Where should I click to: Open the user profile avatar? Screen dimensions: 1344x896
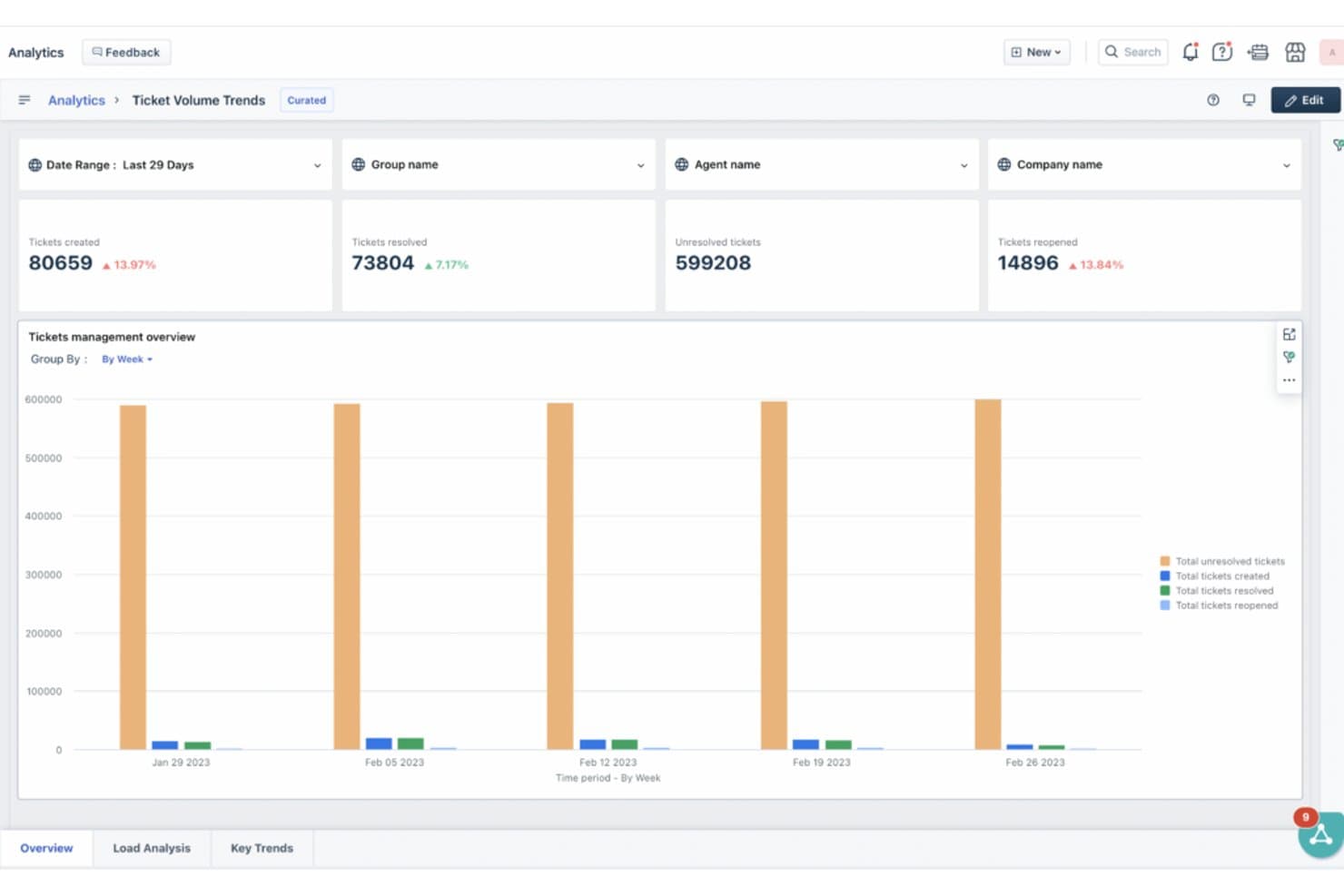tap(1331, 52)
